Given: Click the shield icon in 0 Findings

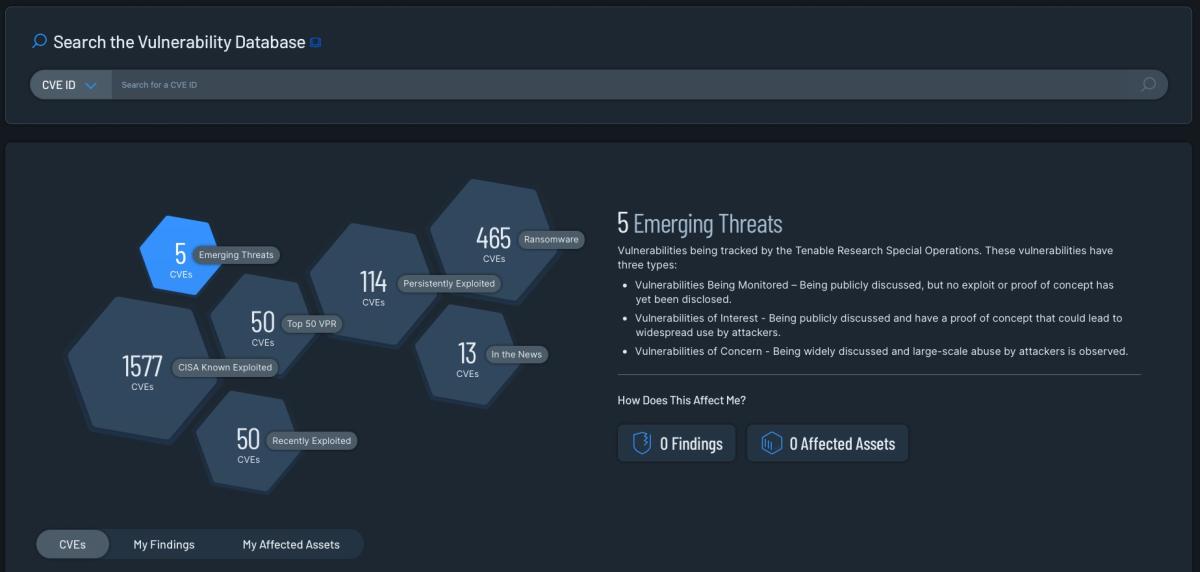Looking at the screenshot, I should pyautogui.click(x=642, y=443).
